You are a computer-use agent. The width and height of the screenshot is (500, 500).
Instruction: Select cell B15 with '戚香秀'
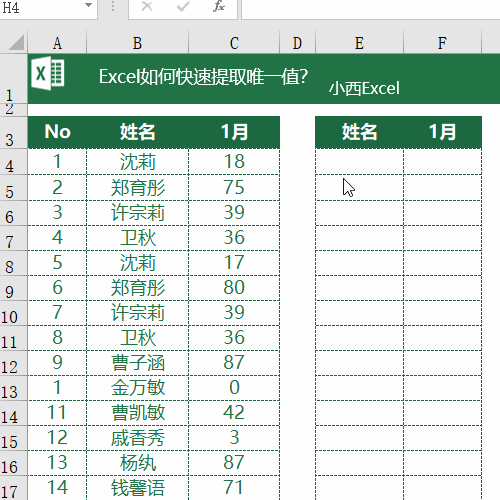click(138, 438)
